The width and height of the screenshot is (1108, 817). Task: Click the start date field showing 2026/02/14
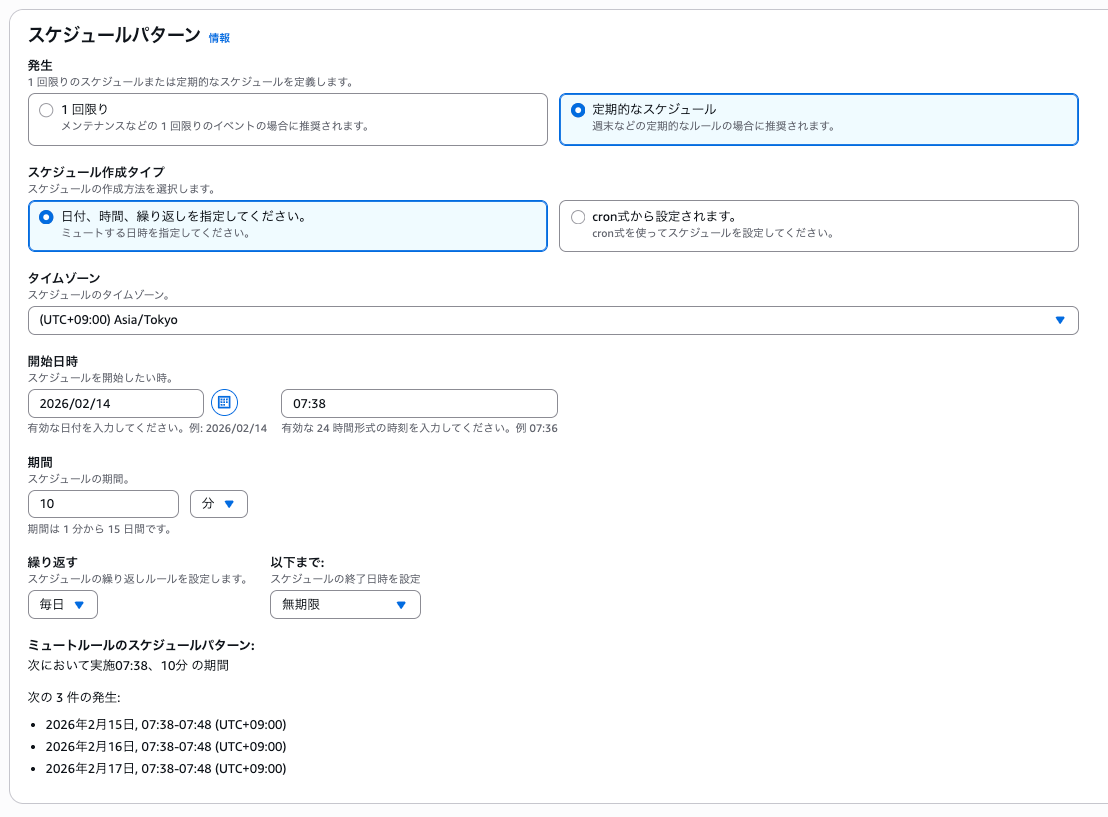click(115, 403)
